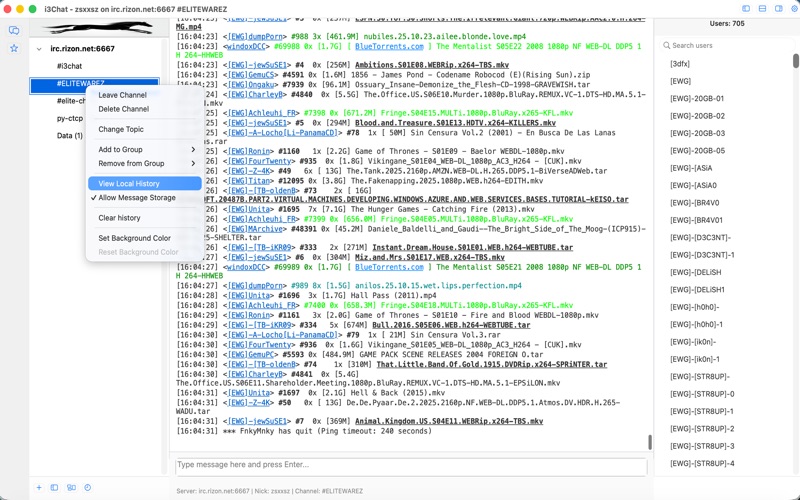The height and width of the screenshot is (500, 800).
Task: Select user [EWG]-20GB-05 in user list
Action: pos(697,151)
